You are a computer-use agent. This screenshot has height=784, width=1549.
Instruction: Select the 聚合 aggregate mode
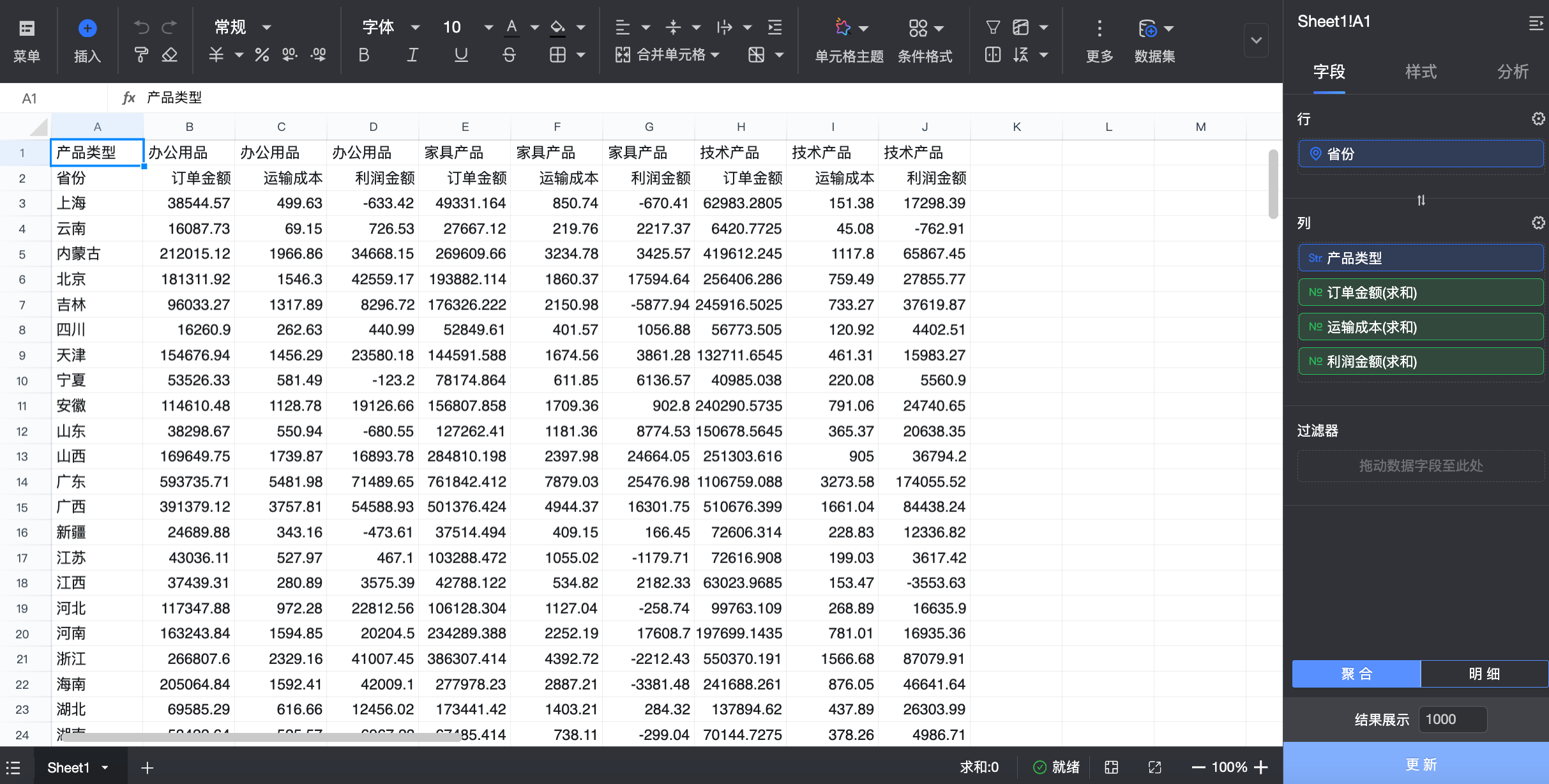(x=1356, y=674)
